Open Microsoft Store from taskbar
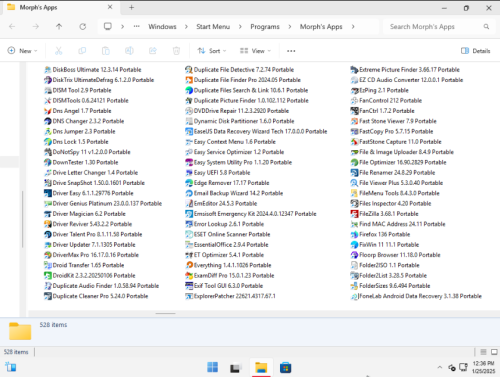 (285, 367)
